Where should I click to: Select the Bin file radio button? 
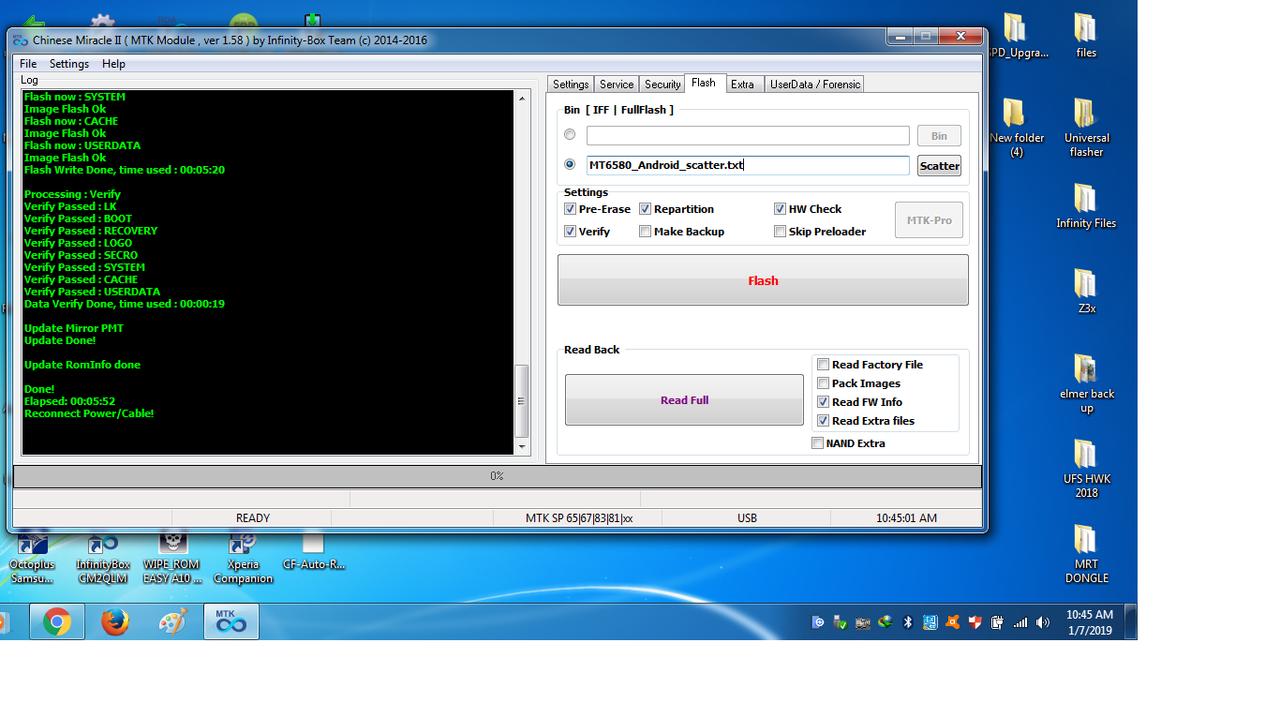570,134
